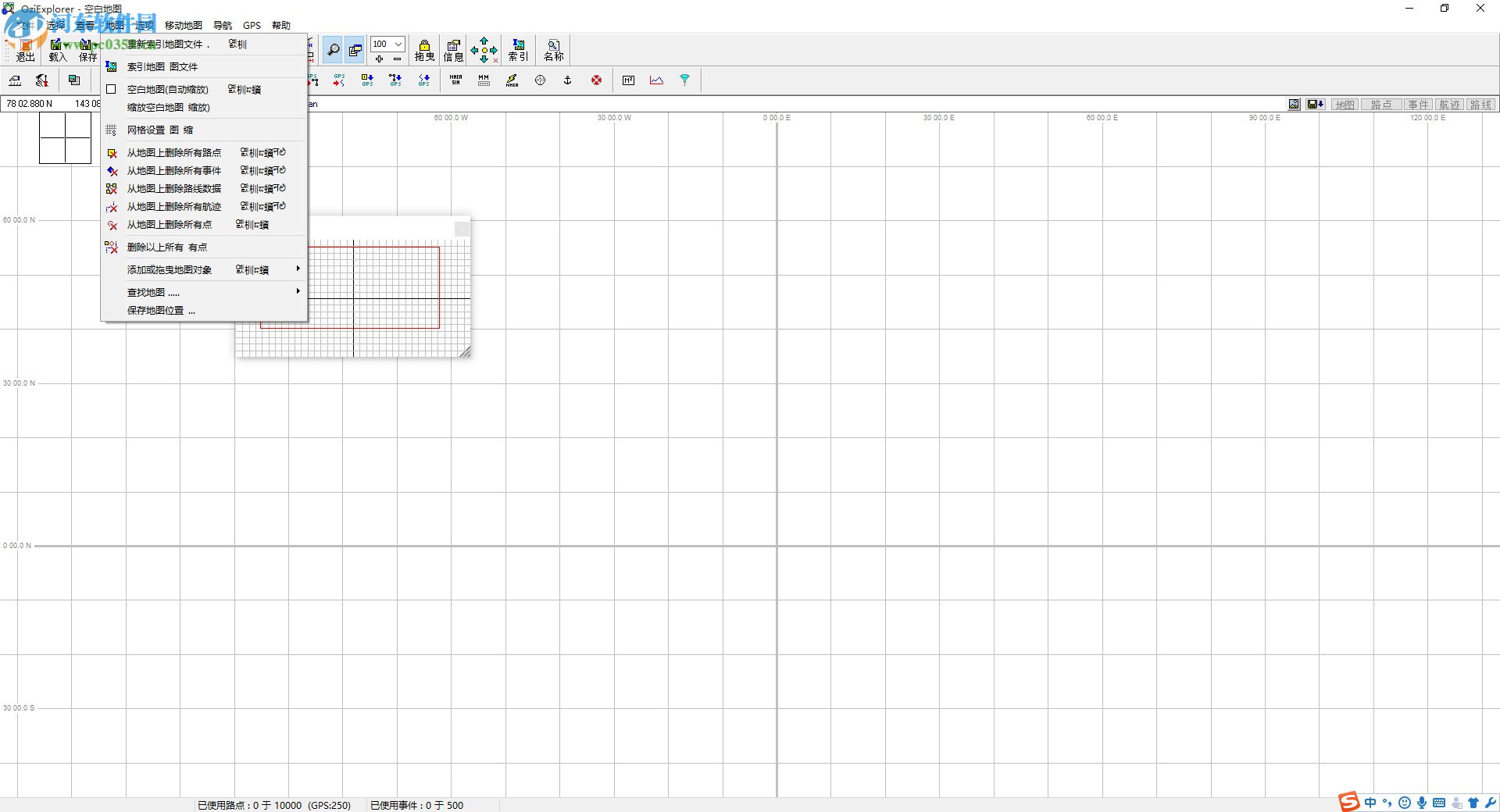The width and height of the screenshot is (1500, 812).
Task: Expand the 查找地图 submenu
Action: [204, 292]
